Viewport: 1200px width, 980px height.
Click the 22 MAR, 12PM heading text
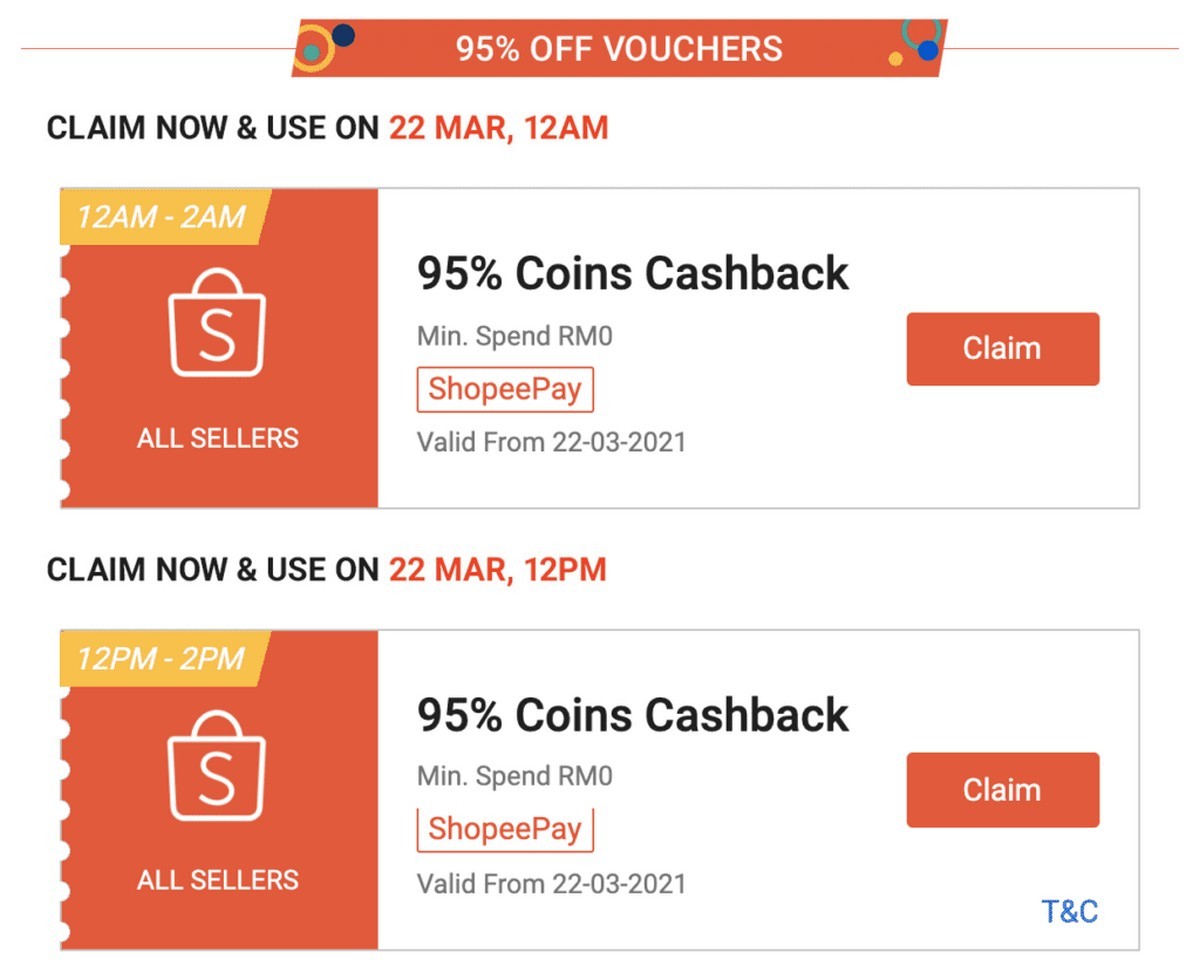tap(497, 570)
